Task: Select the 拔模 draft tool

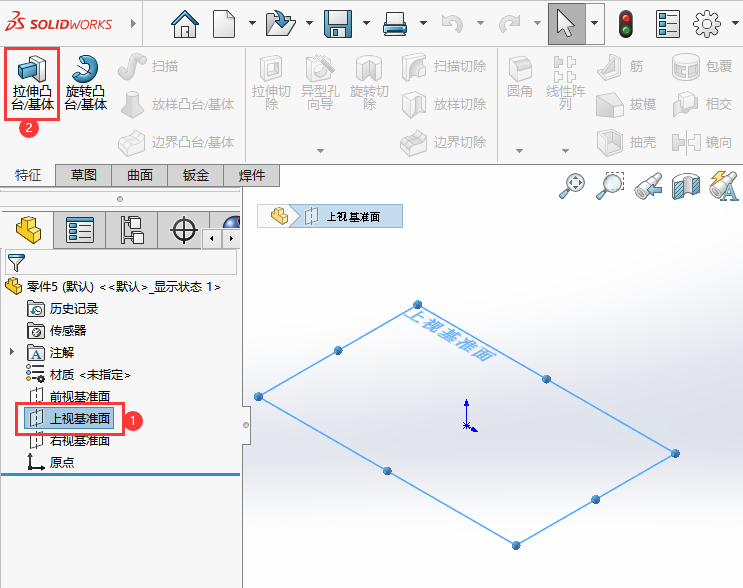Action: (626, 104)
